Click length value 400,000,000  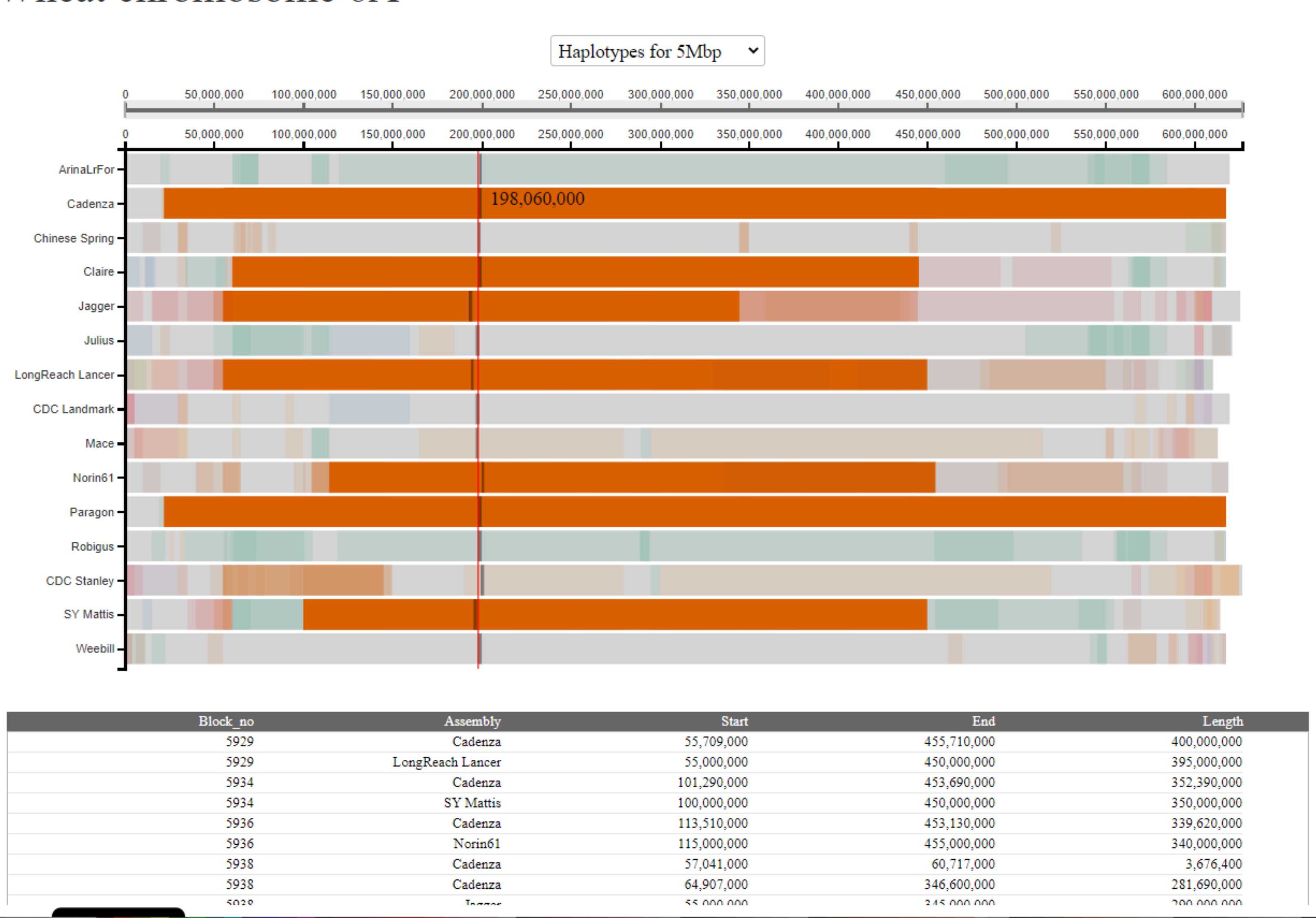[1206, 741]
